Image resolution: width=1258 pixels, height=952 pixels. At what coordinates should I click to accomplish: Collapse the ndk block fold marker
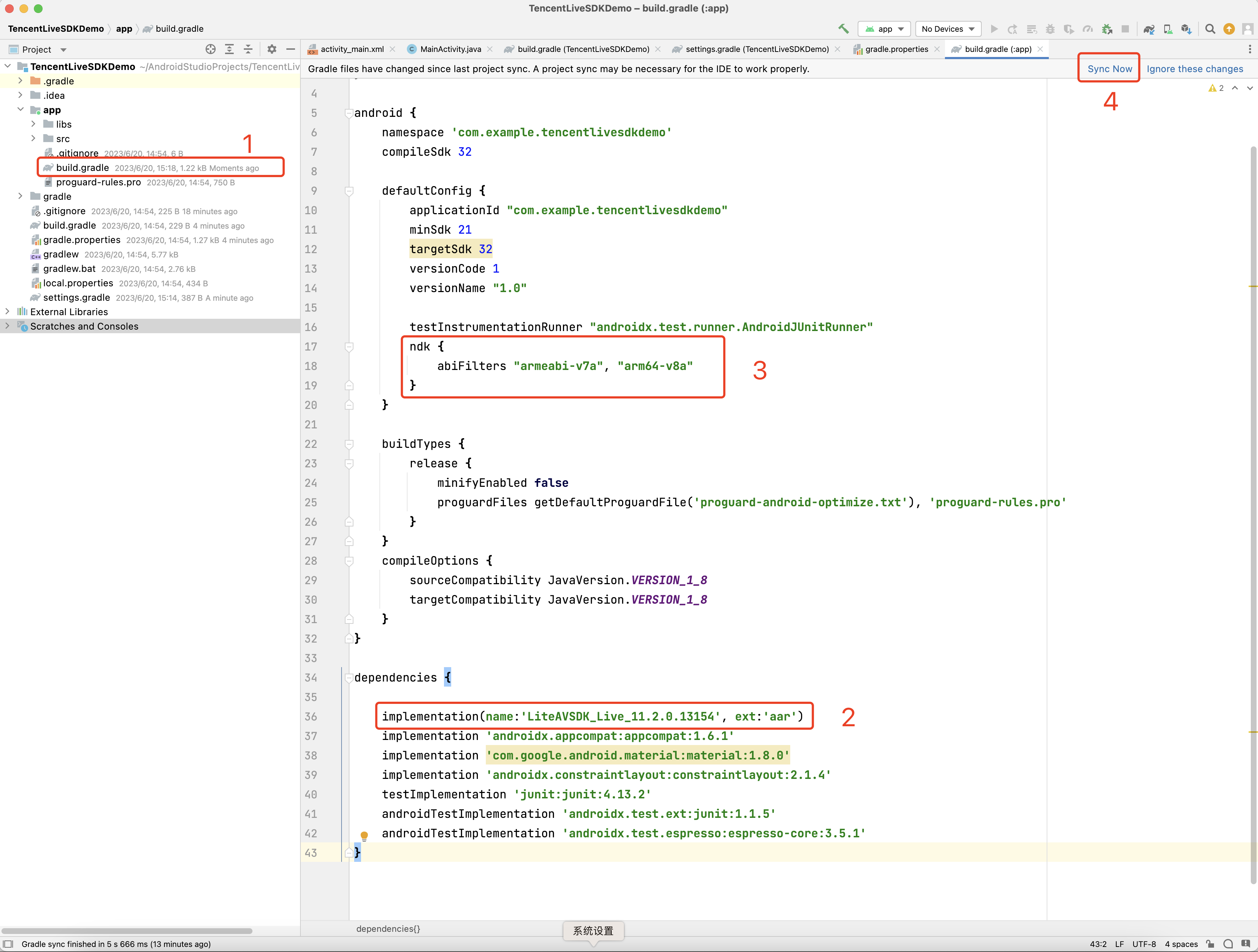(349, 346)
